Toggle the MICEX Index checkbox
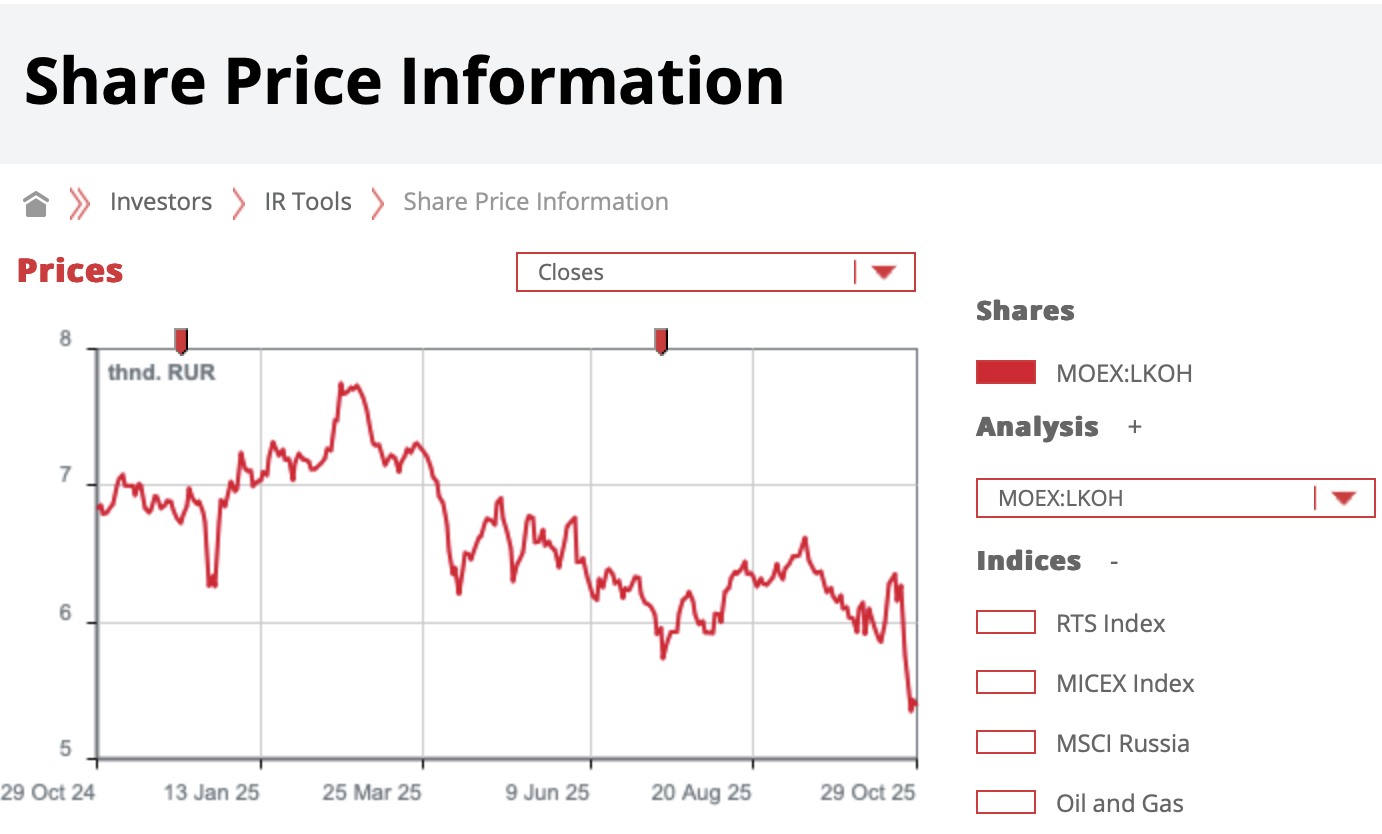1382x834 pixels. point(1005,683)
